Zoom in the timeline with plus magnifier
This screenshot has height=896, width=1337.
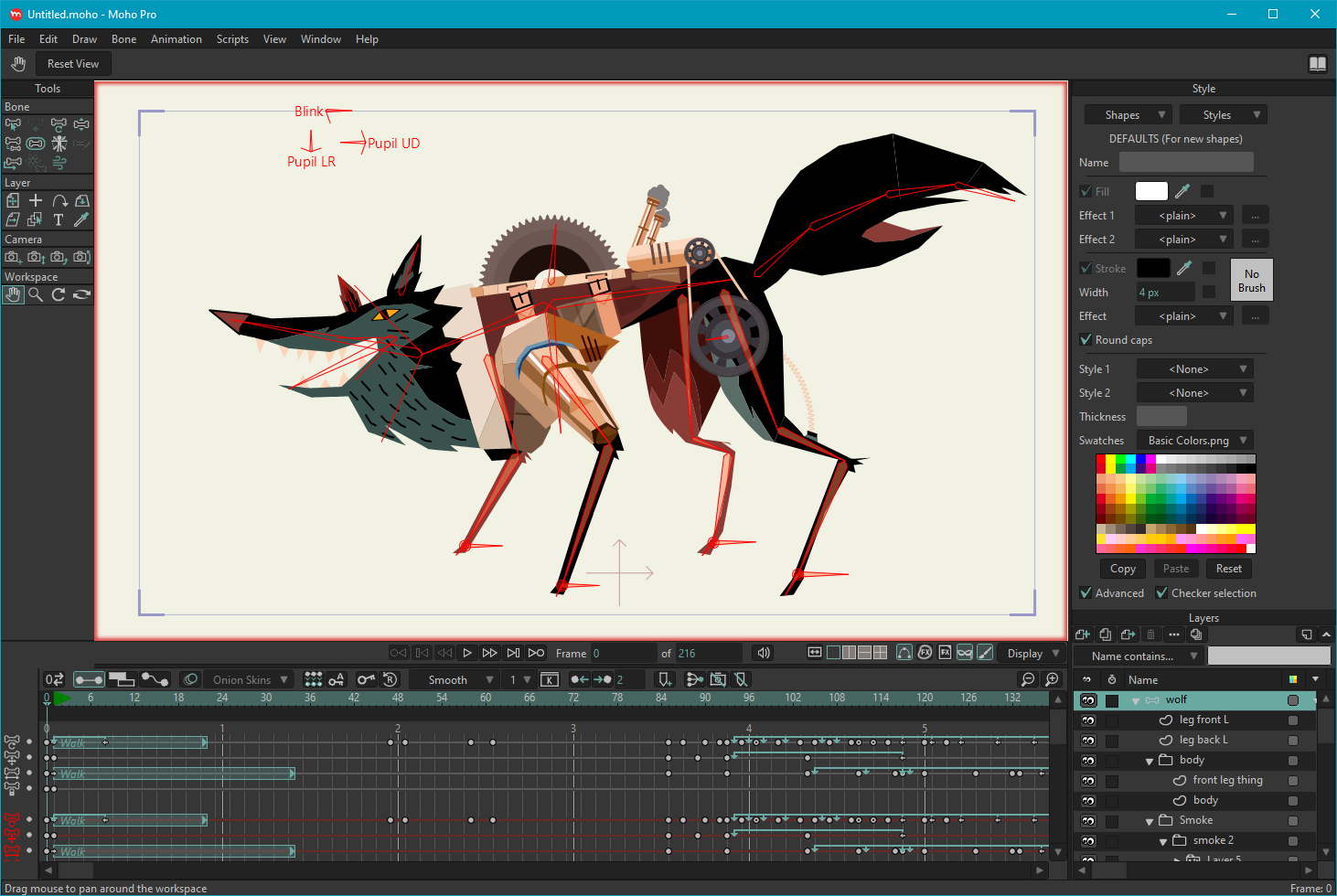tap(1052, 679)
